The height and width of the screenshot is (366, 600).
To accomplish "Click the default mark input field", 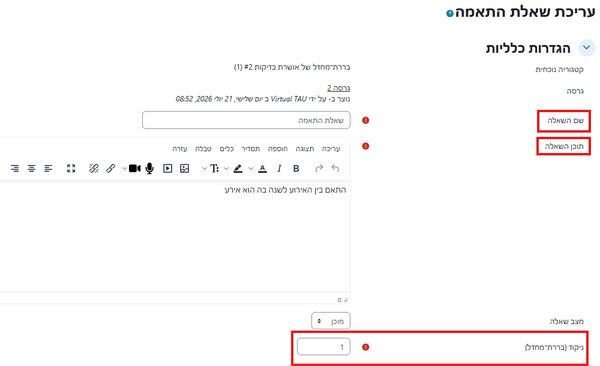I will pos(323,347).
